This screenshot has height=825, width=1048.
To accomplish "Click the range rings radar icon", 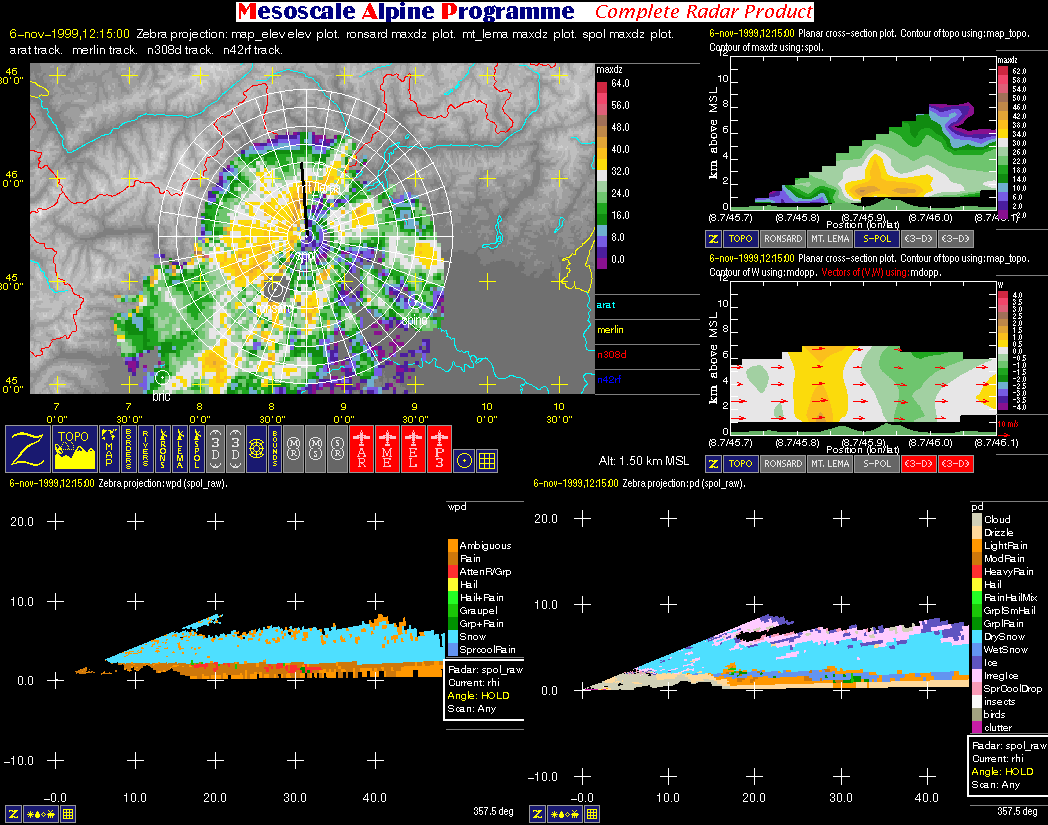I will pyautogui.click(x=256, y=448).
